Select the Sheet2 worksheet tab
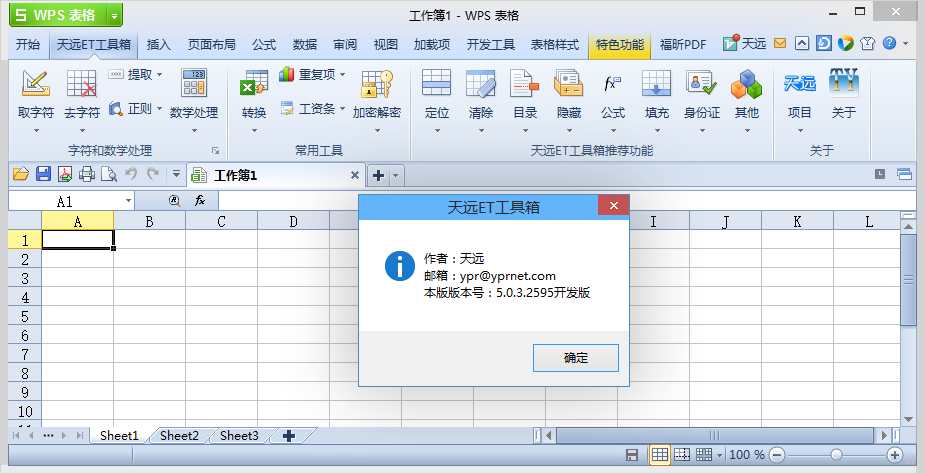 click(179, 436)
